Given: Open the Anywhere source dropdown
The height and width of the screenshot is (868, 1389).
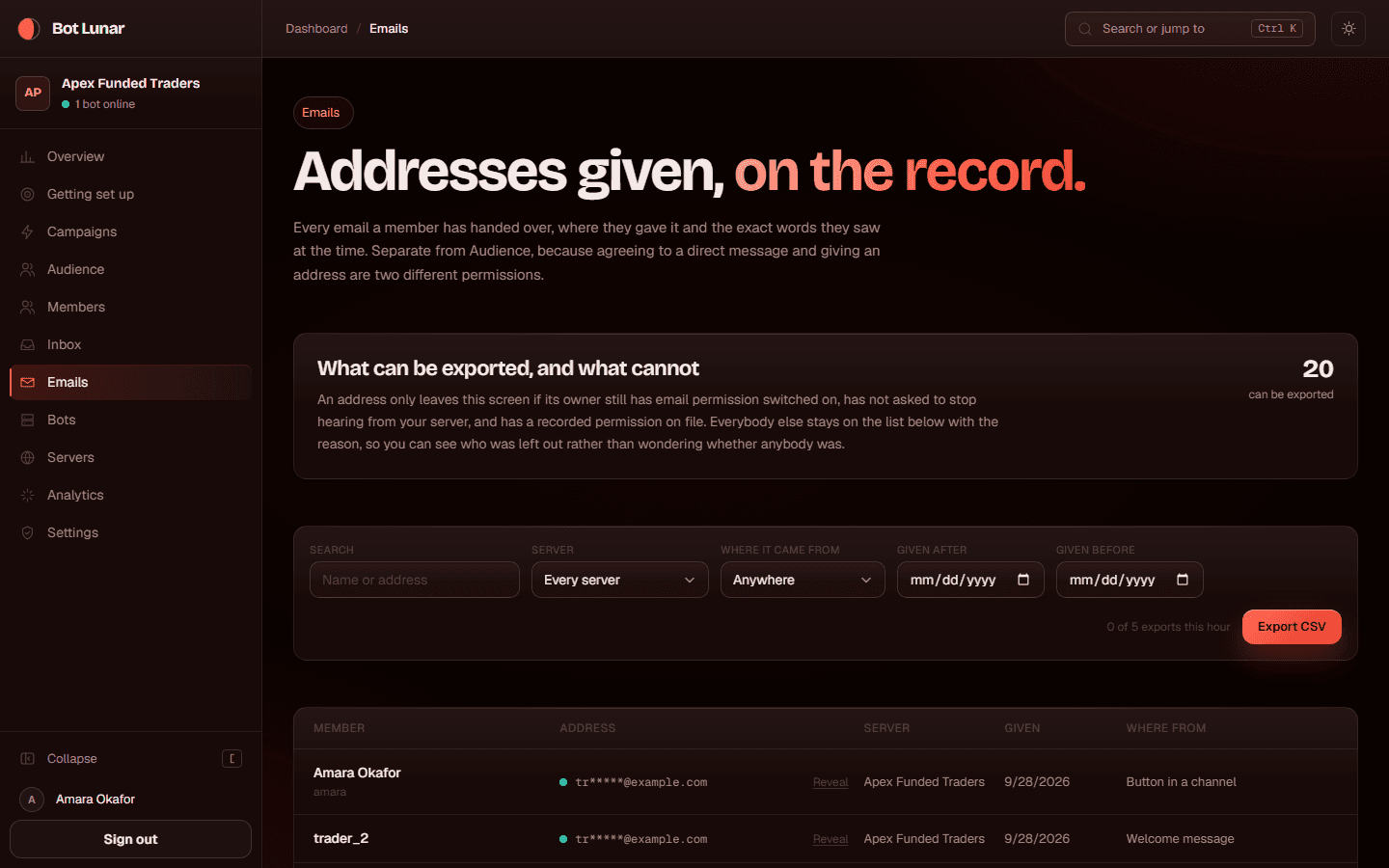Looking at the screenshot, I should (803, 580).
